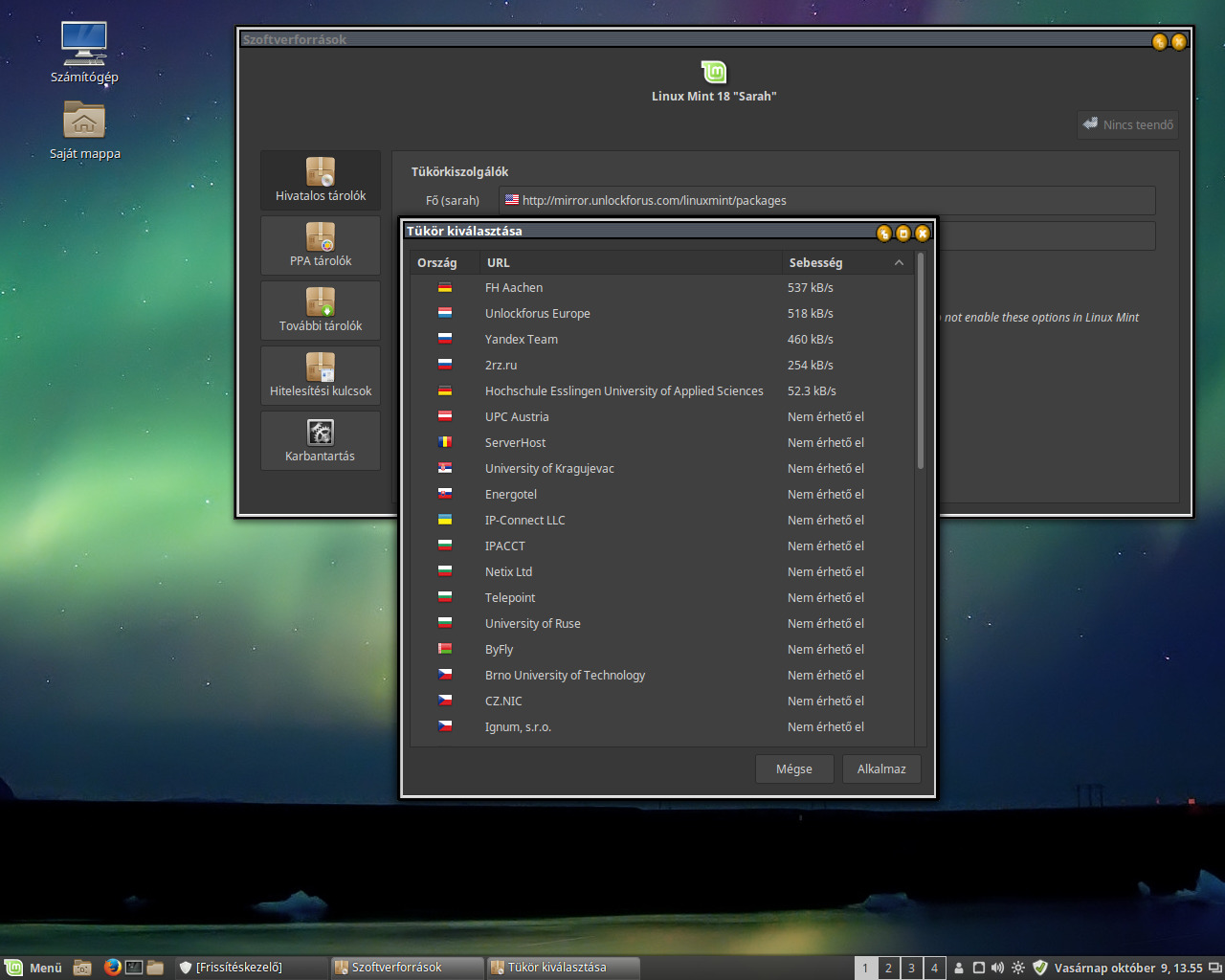Open the Hitelesítési kulcsok section
Screen dimensions: 1225x980
coord(321,375)
